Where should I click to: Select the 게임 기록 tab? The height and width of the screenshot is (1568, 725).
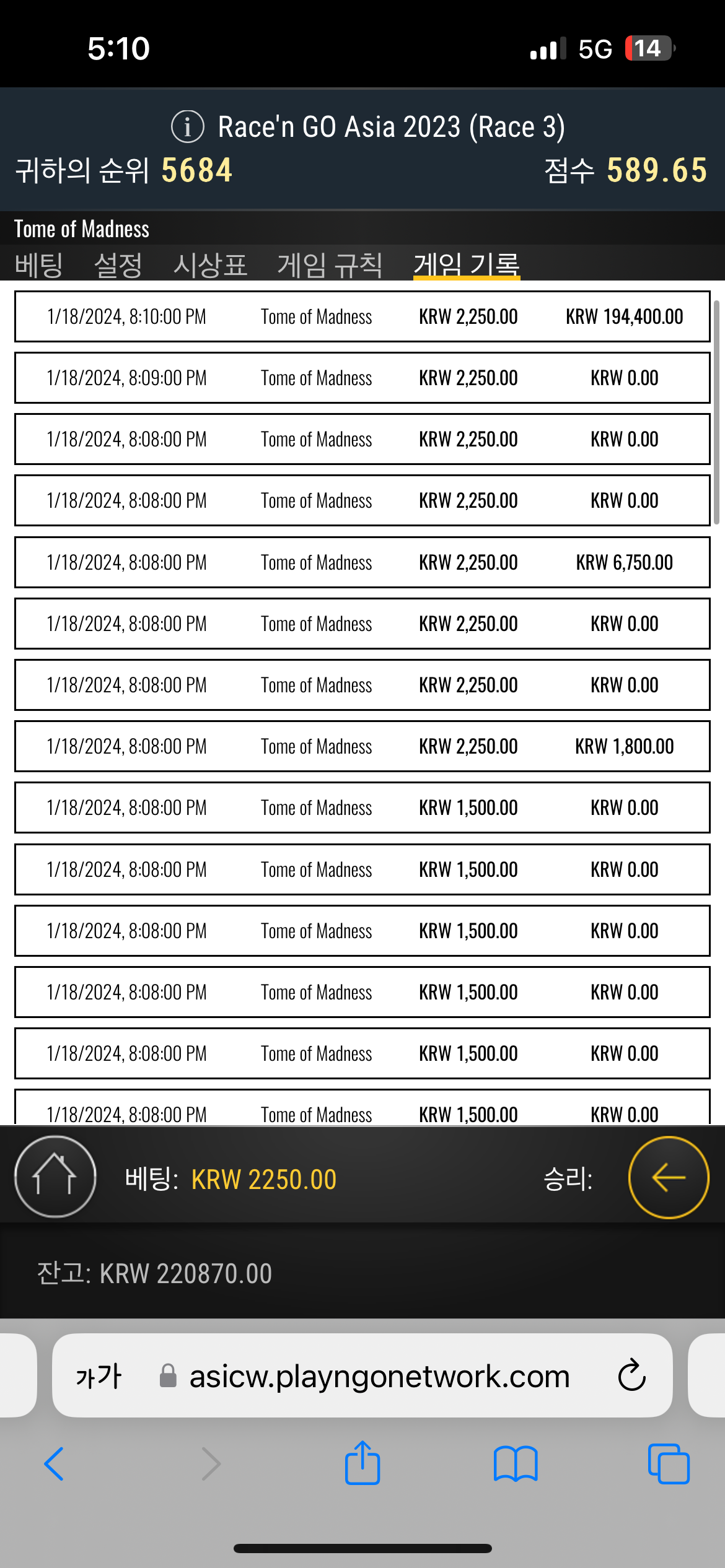(x=467, y=265)
